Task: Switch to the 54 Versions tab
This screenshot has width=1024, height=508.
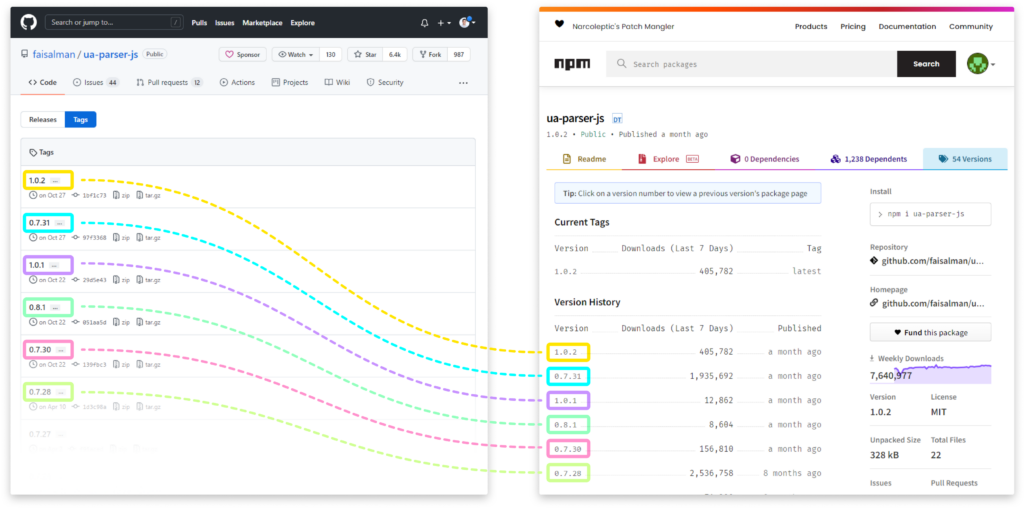Action: [x=965, y=159]
